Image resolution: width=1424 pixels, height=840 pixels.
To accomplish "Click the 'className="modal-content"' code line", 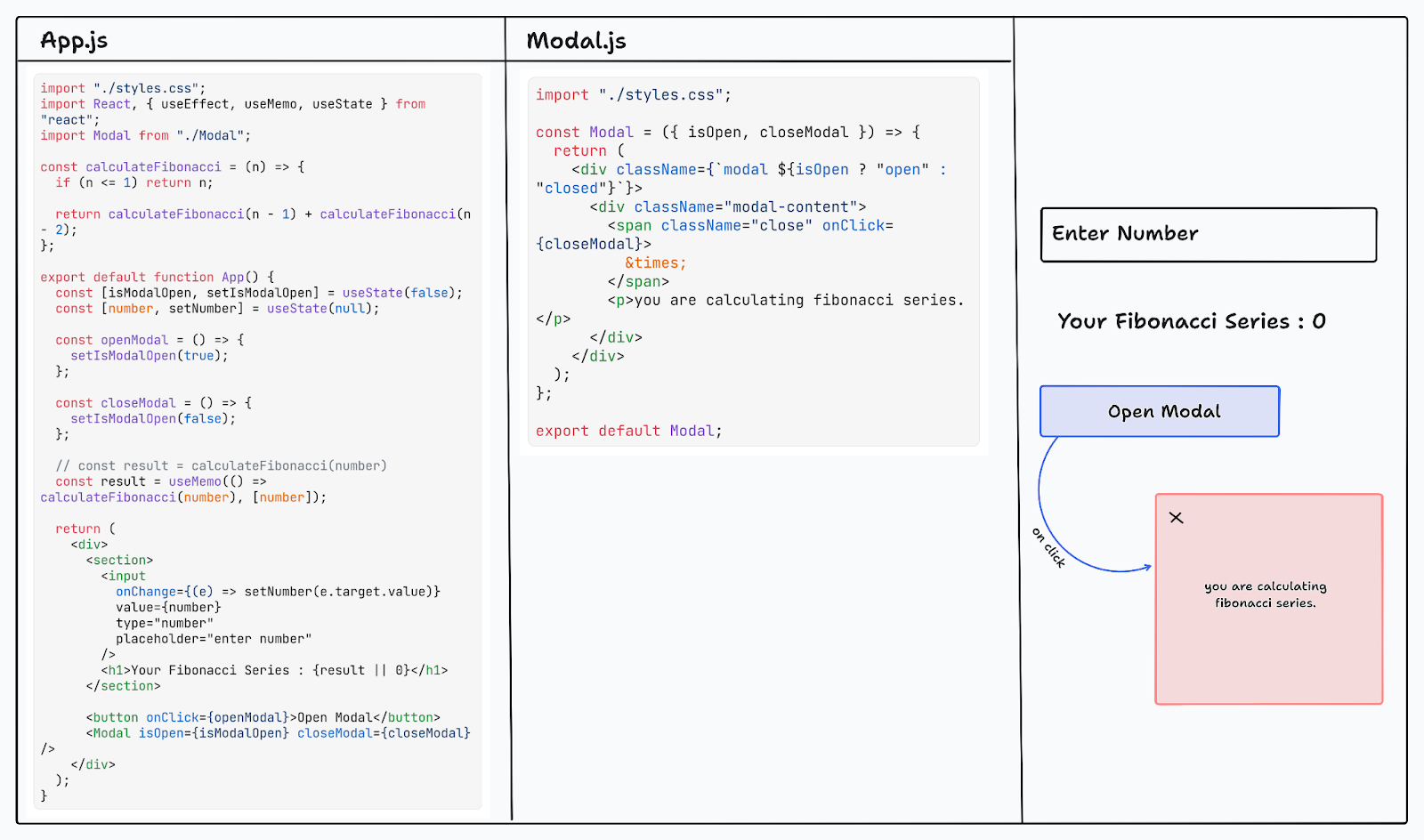I will (727, 206).
